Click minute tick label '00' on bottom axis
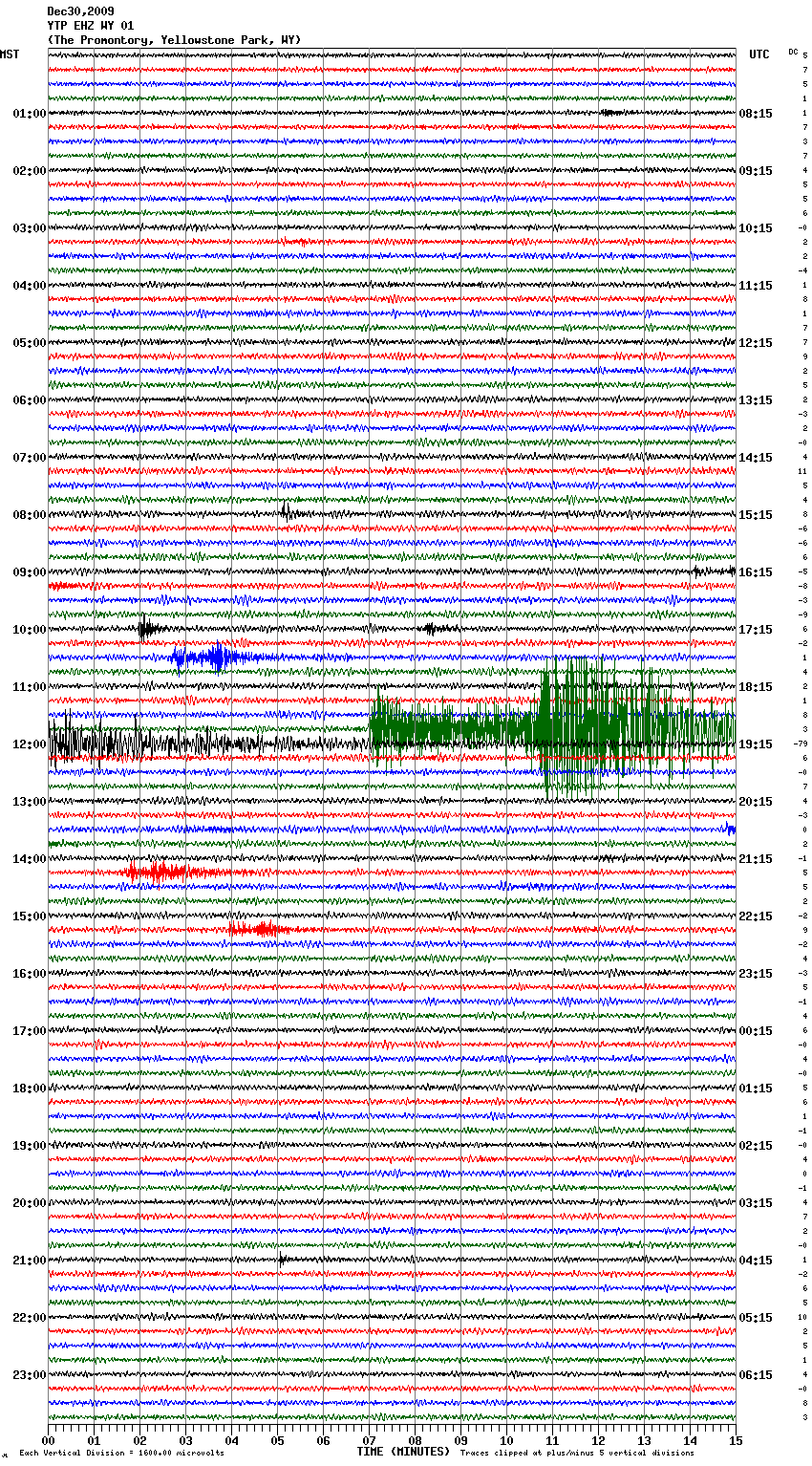Screen dimensions: 812x1466 [48, 1440]
